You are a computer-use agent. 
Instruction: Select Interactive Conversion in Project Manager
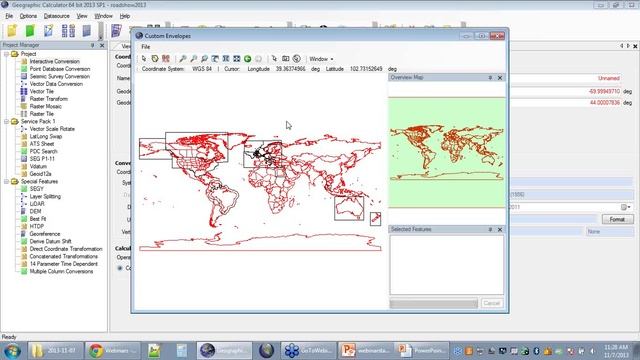(54, 61)
